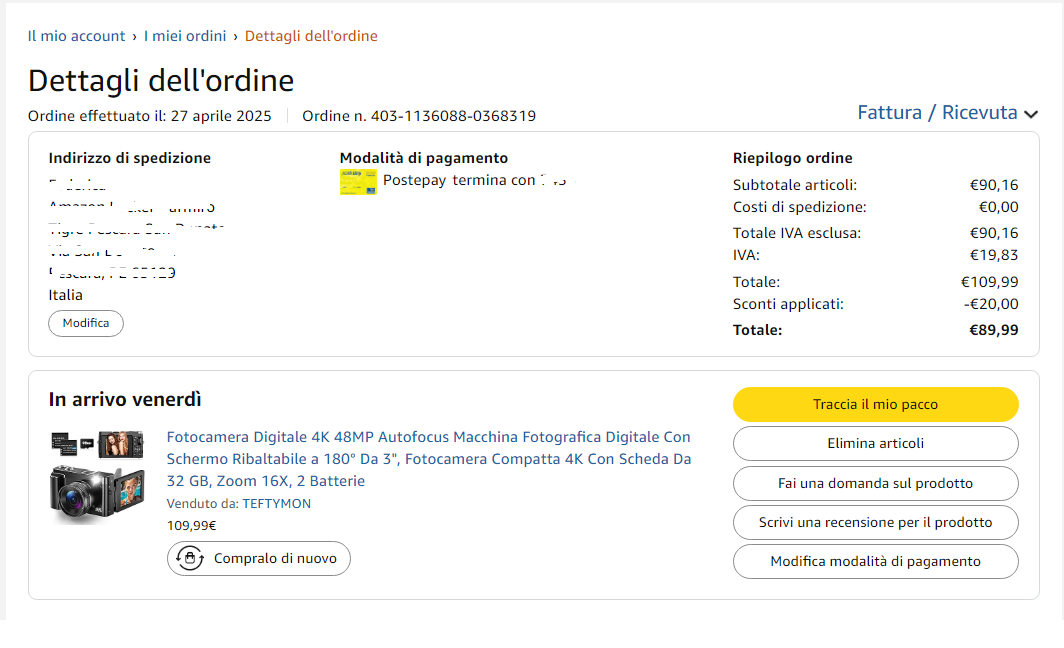
Task: Click the 'Indirizzo di spedizione' heading
Action: [130, 158]
